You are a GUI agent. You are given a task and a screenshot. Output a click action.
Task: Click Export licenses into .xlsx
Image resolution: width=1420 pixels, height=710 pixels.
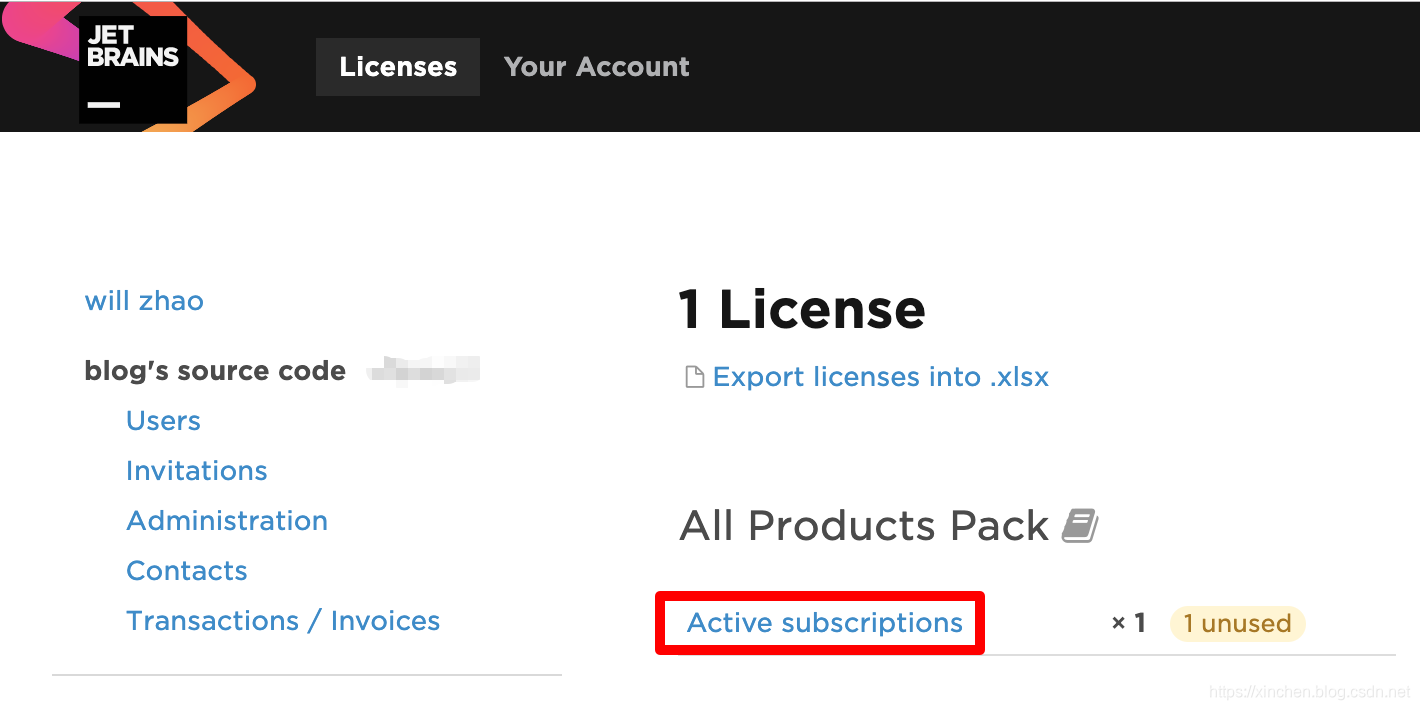880,376
